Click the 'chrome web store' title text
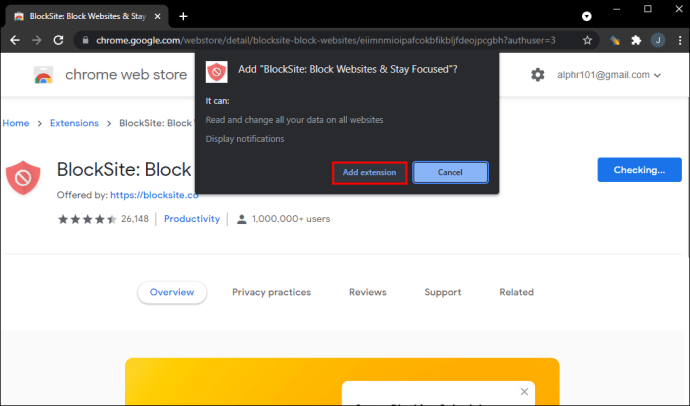This screenshot has height=406, width=690. [126, 75]
